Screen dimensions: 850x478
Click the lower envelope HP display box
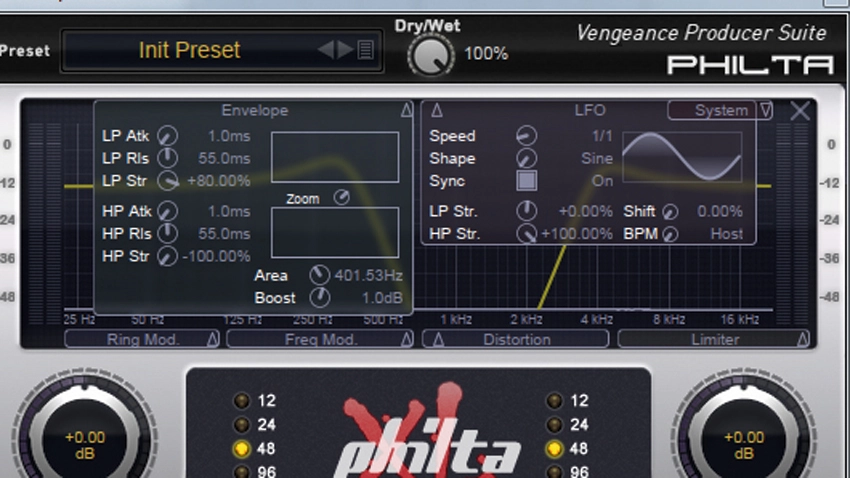335,232
